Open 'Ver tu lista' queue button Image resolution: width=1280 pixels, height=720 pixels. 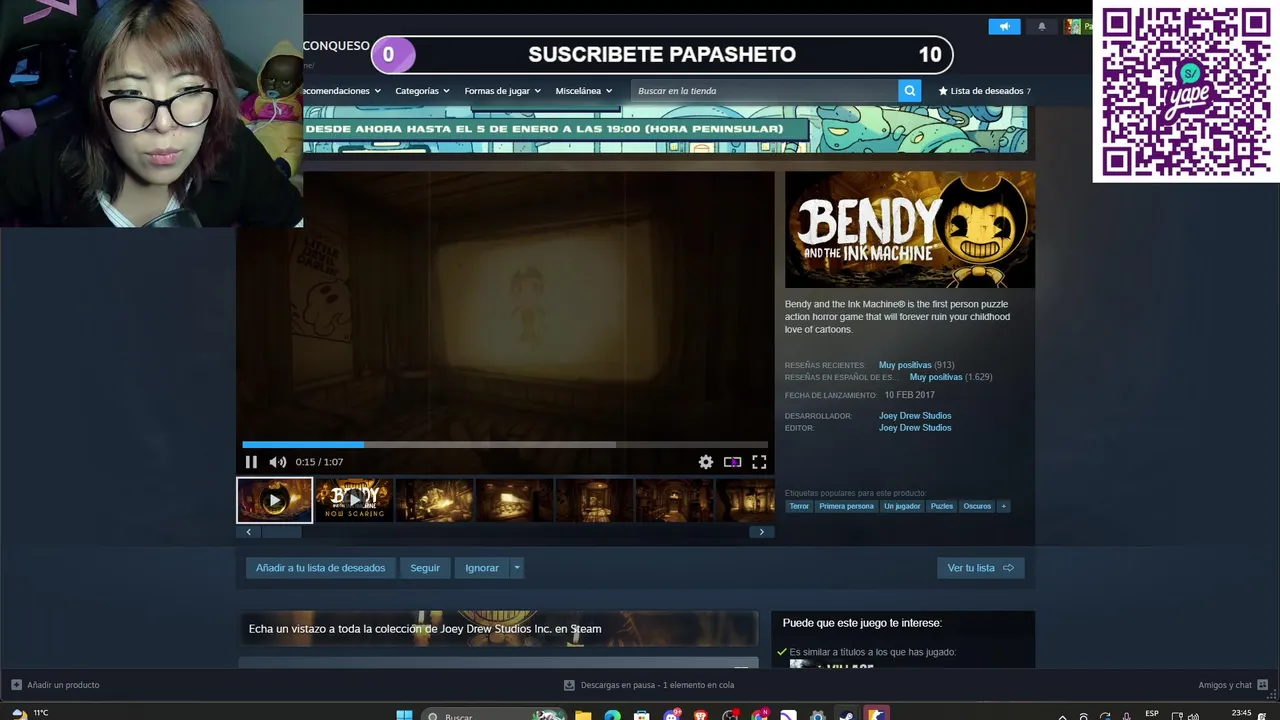pyautogui.click(x=981, y=568)
